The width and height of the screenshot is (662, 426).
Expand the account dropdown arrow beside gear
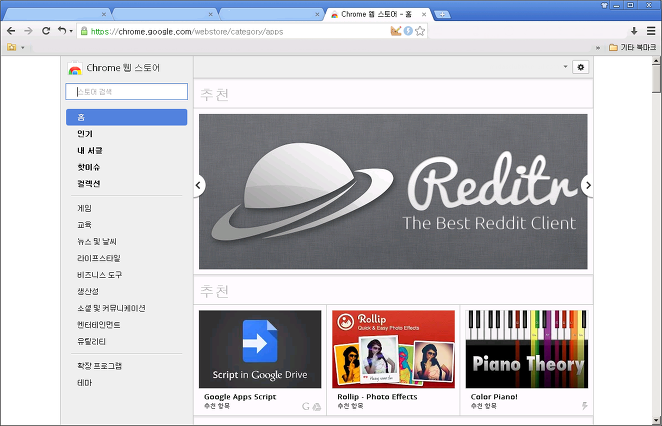point(565,67)
